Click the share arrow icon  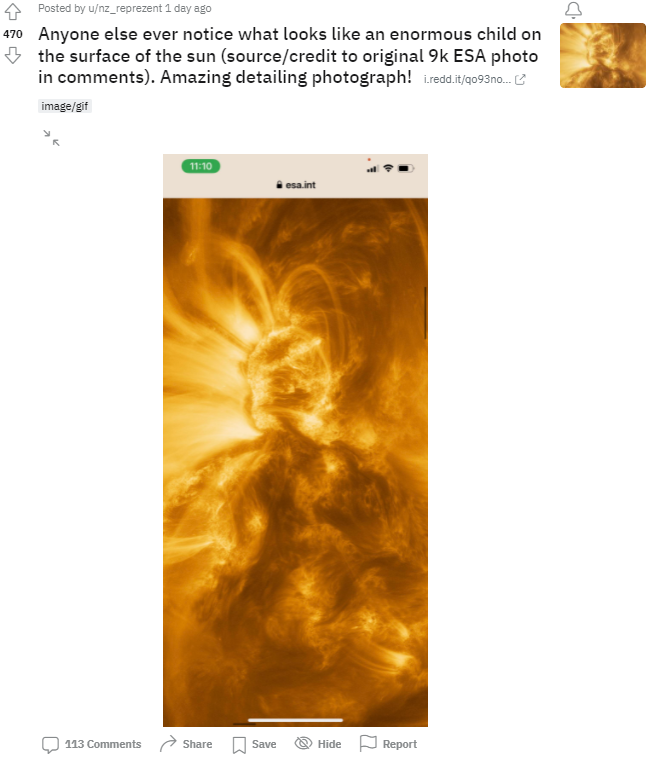click(168, 744)
